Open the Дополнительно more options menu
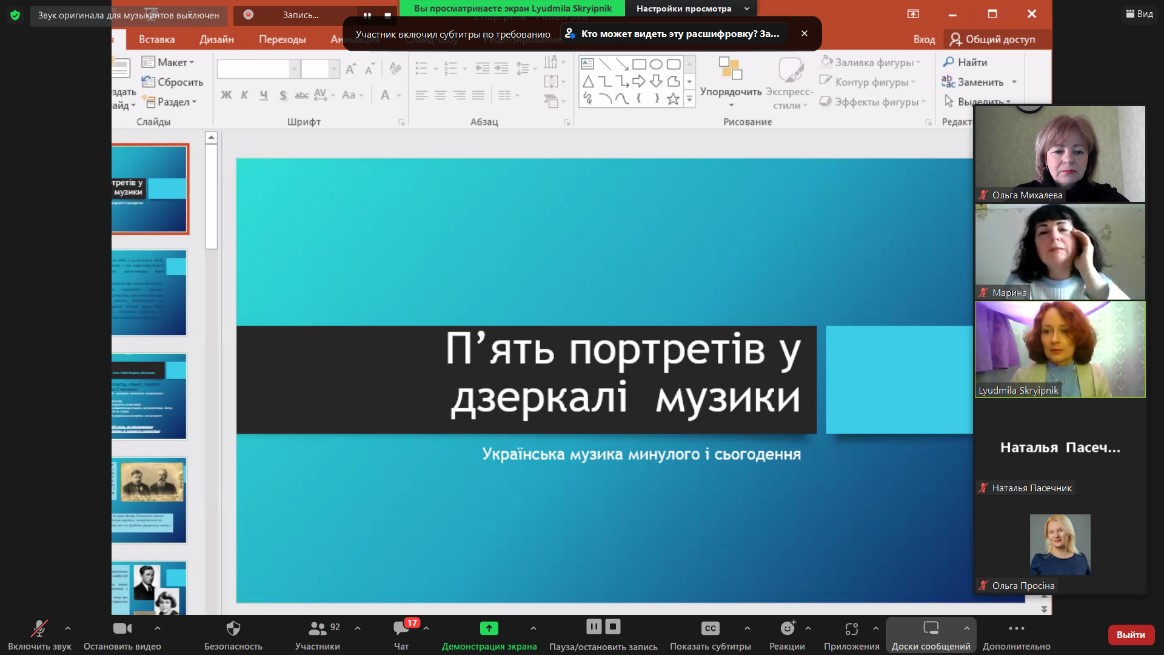 pyautogui.click(x=1016, y=636)
